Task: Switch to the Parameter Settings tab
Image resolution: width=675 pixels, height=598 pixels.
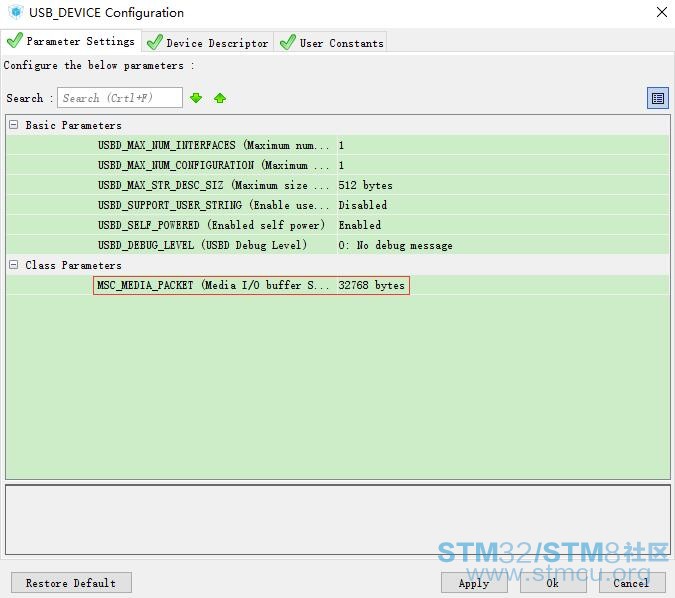Action: (x=71, y=41)
